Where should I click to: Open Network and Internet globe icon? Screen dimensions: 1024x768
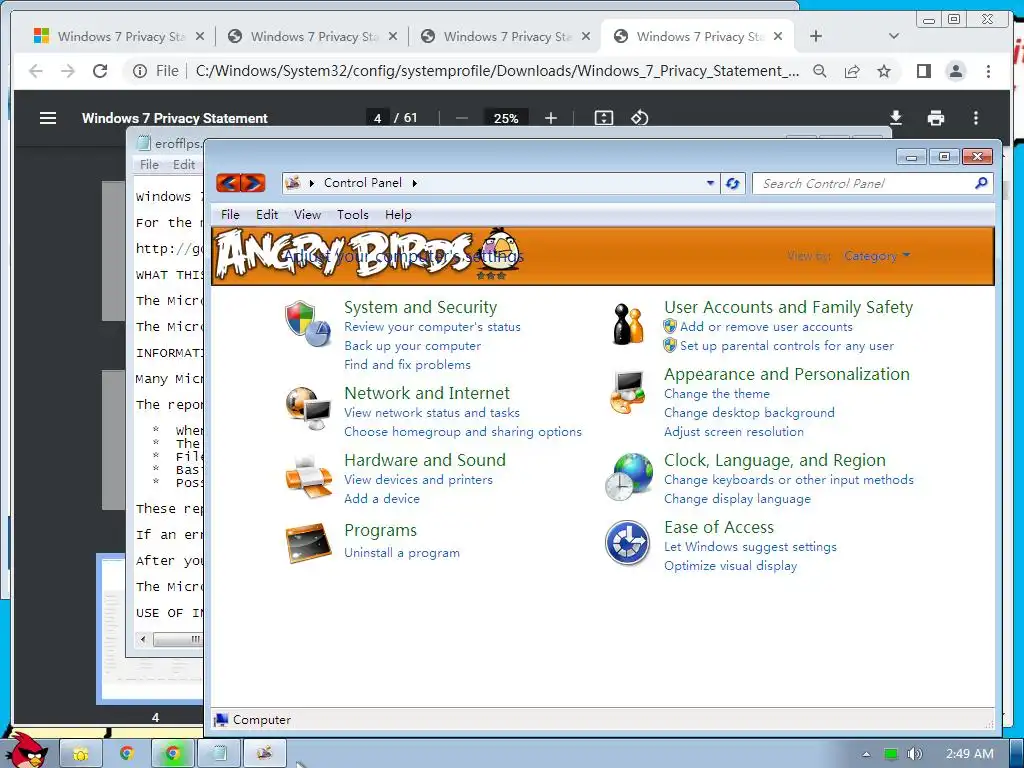pyautogui.click(x=308, y=409)
